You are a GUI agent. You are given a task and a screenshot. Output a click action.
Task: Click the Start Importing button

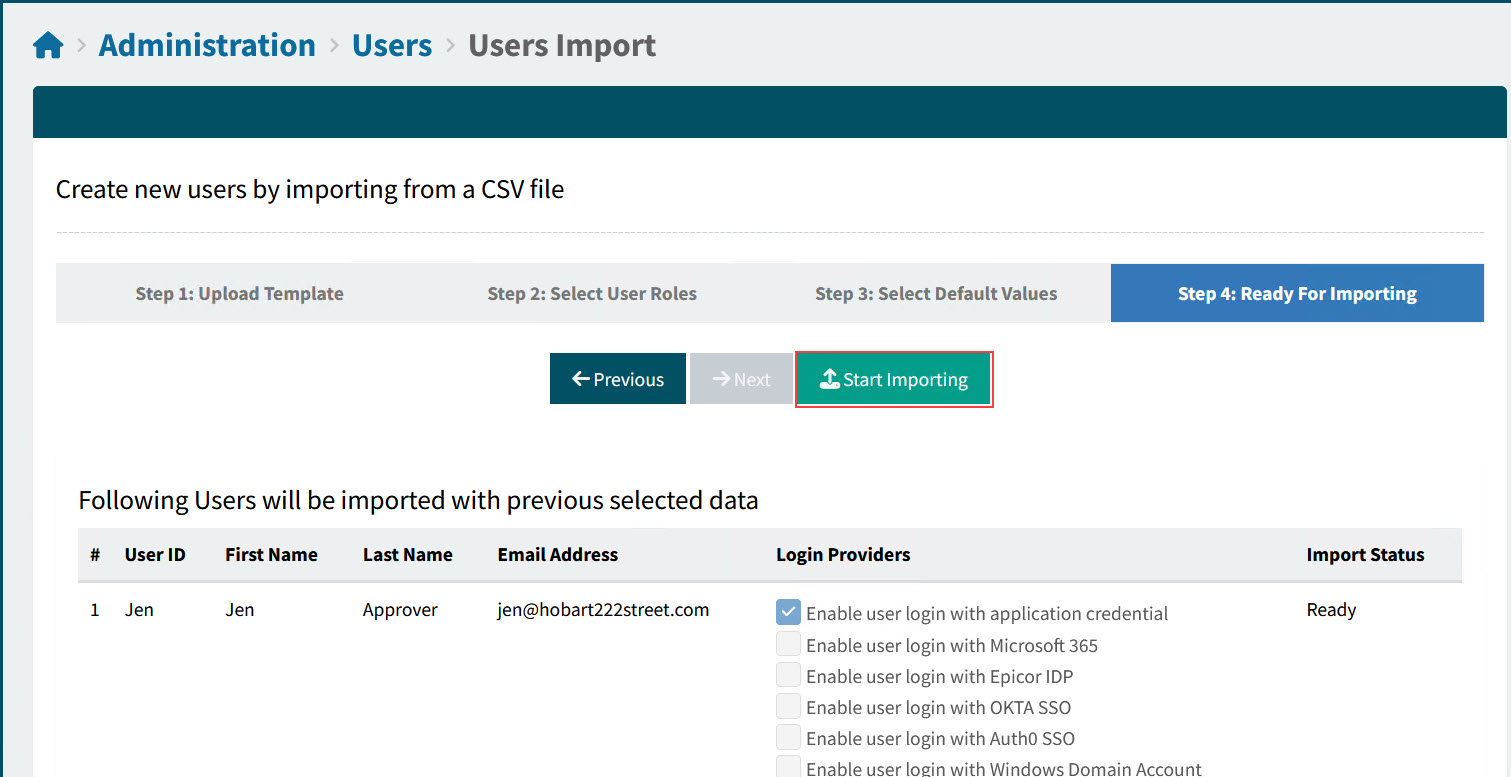(x=893, y=378)
